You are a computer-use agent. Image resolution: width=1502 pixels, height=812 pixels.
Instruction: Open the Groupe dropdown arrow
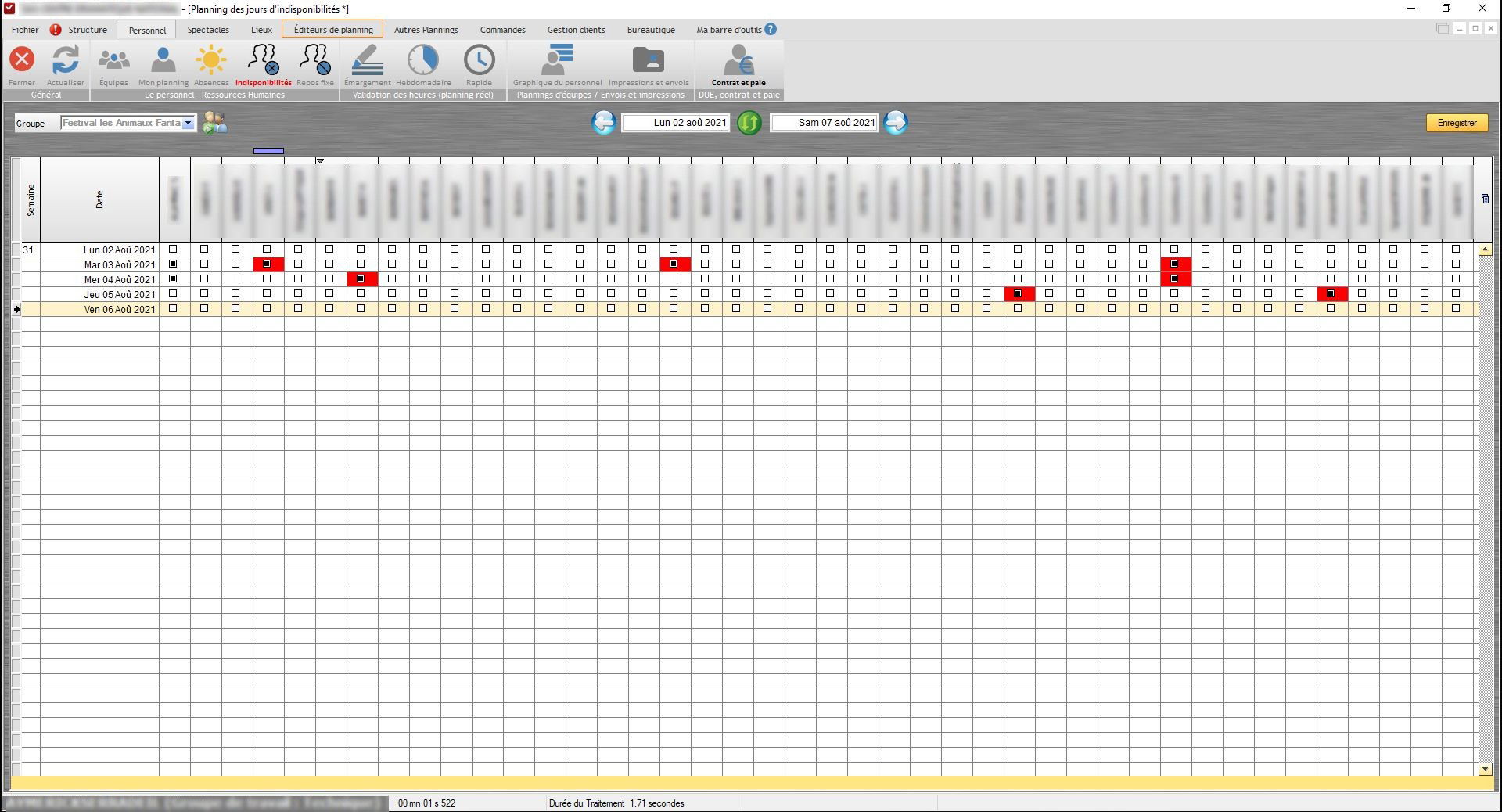click(x=188, y=123)
